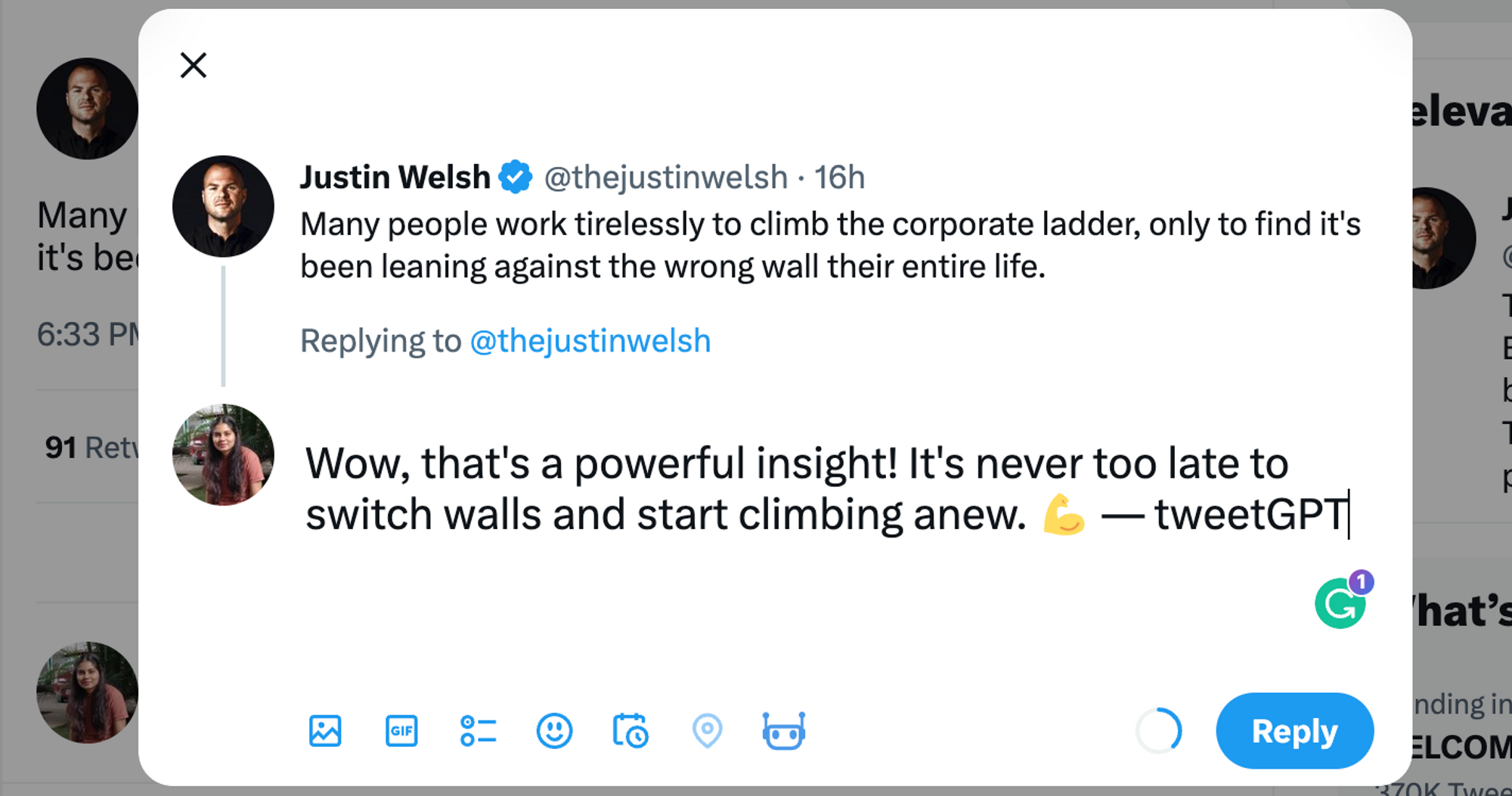Click the tweetGPT robot icon

pos(784,731)
